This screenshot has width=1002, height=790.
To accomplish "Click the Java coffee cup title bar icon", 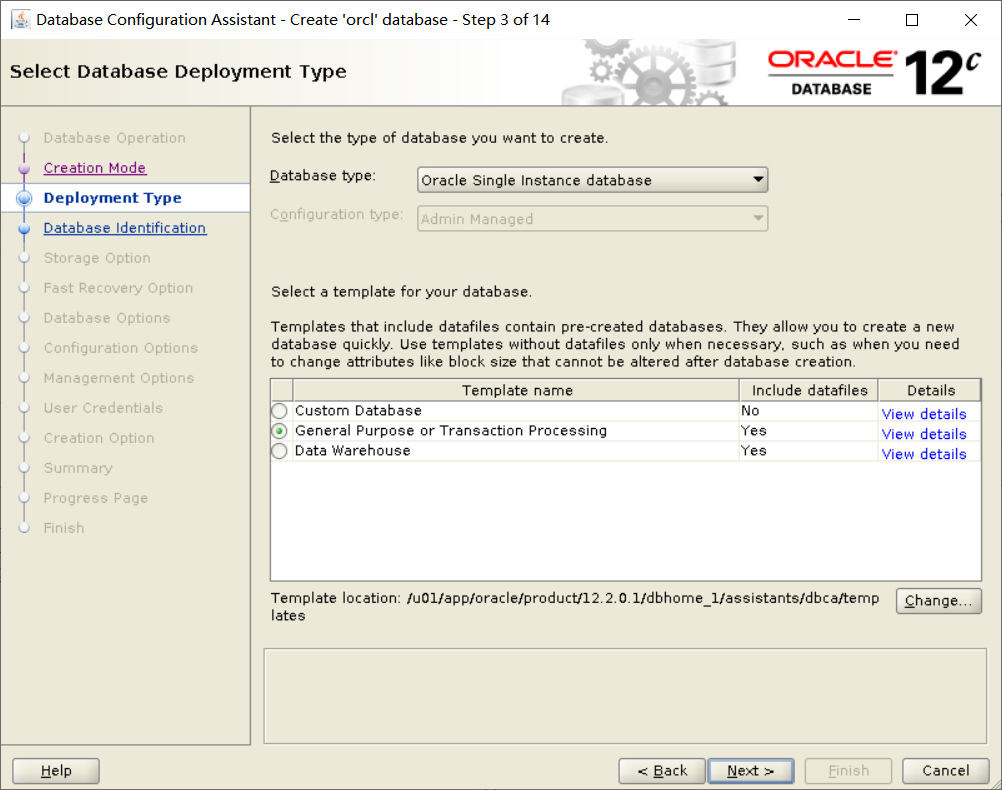I will coord(22,19).
